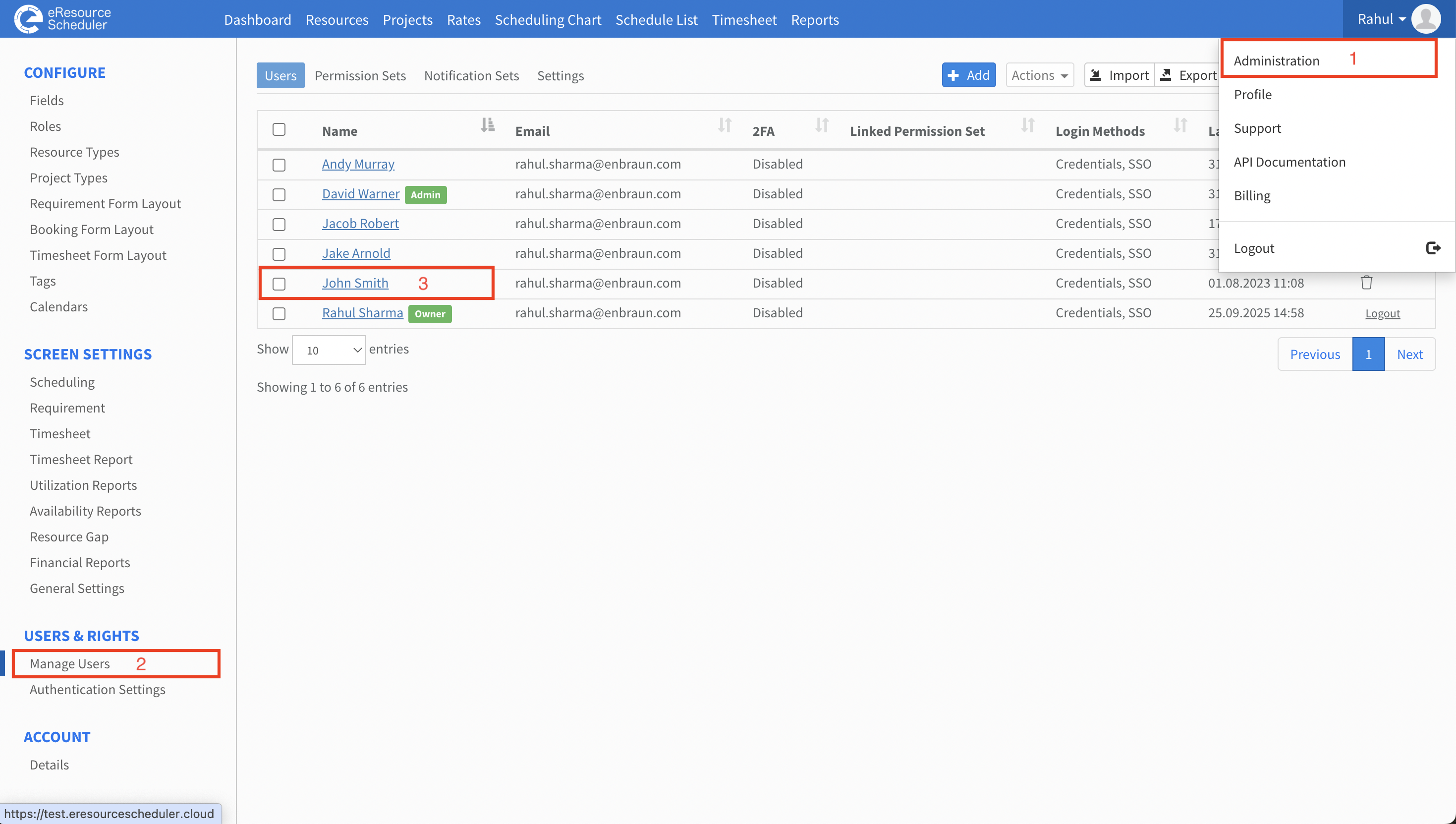The height and width of the screenshot is (824, 1456).
Task: Open the Show entries count dropdown
Action: 329,351
